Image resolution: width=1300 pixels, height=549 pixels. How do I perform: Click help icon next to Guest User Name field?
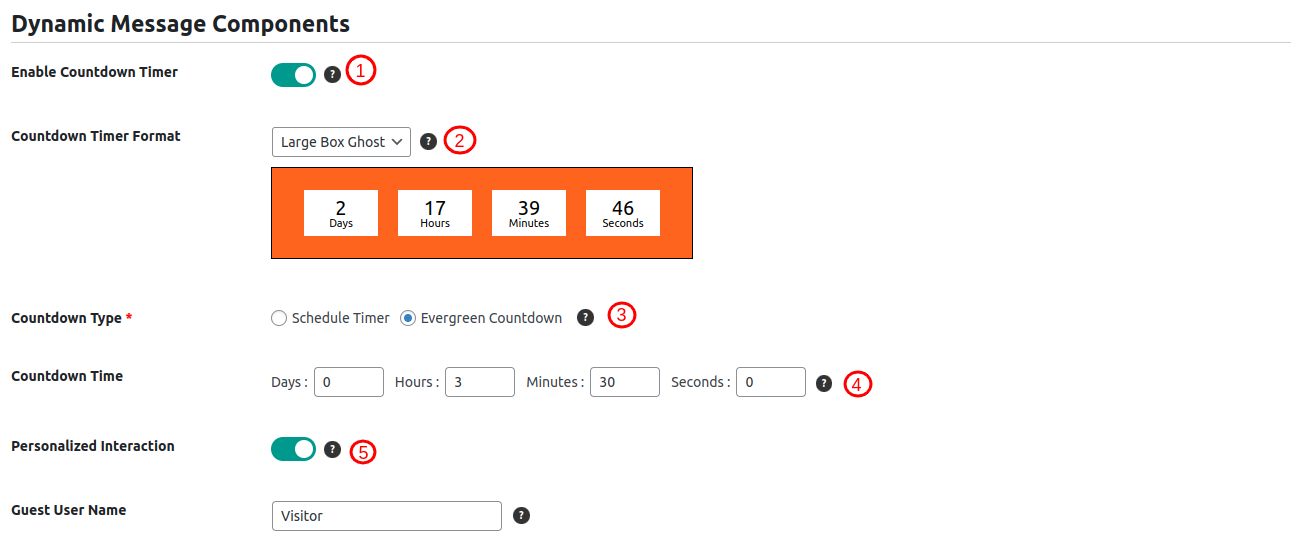521,516
